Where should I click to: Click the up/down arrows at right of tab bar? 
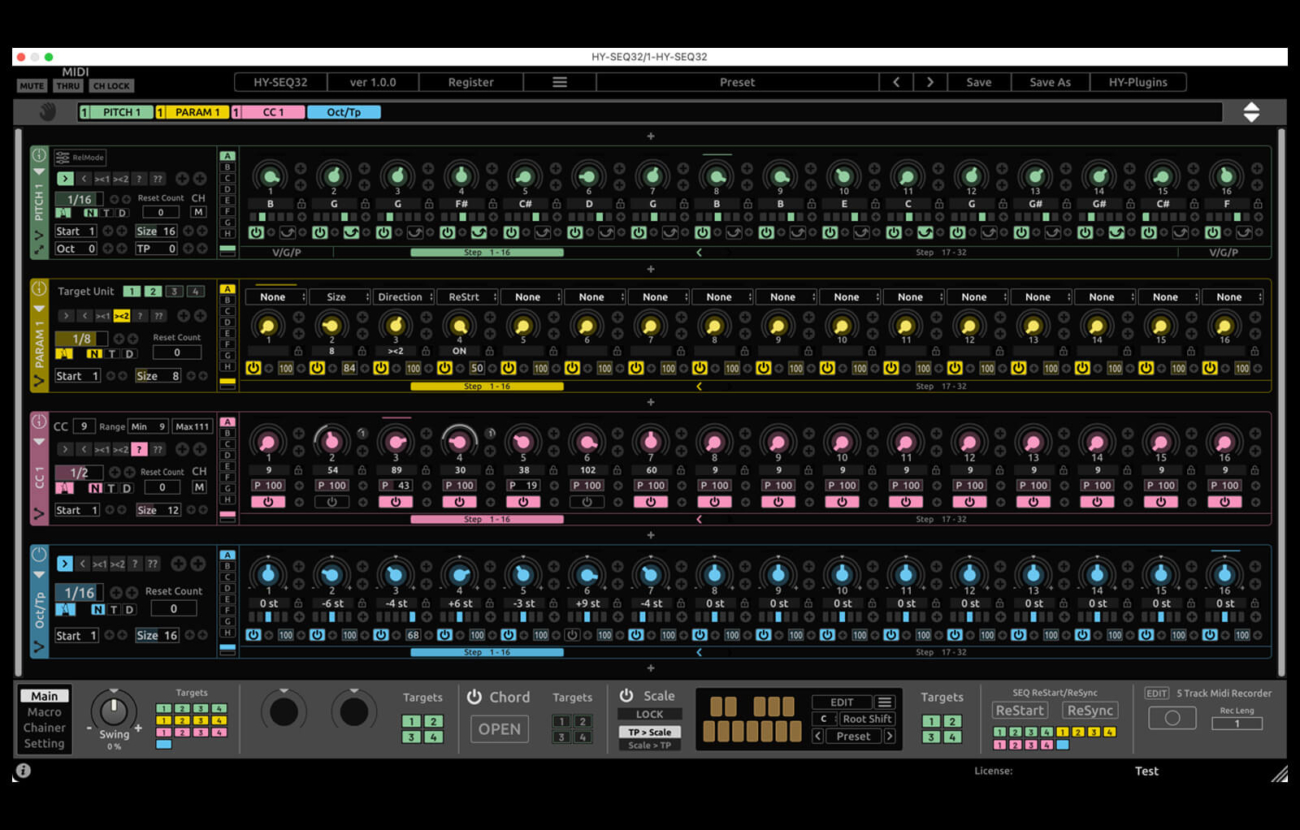point(1251,113)
